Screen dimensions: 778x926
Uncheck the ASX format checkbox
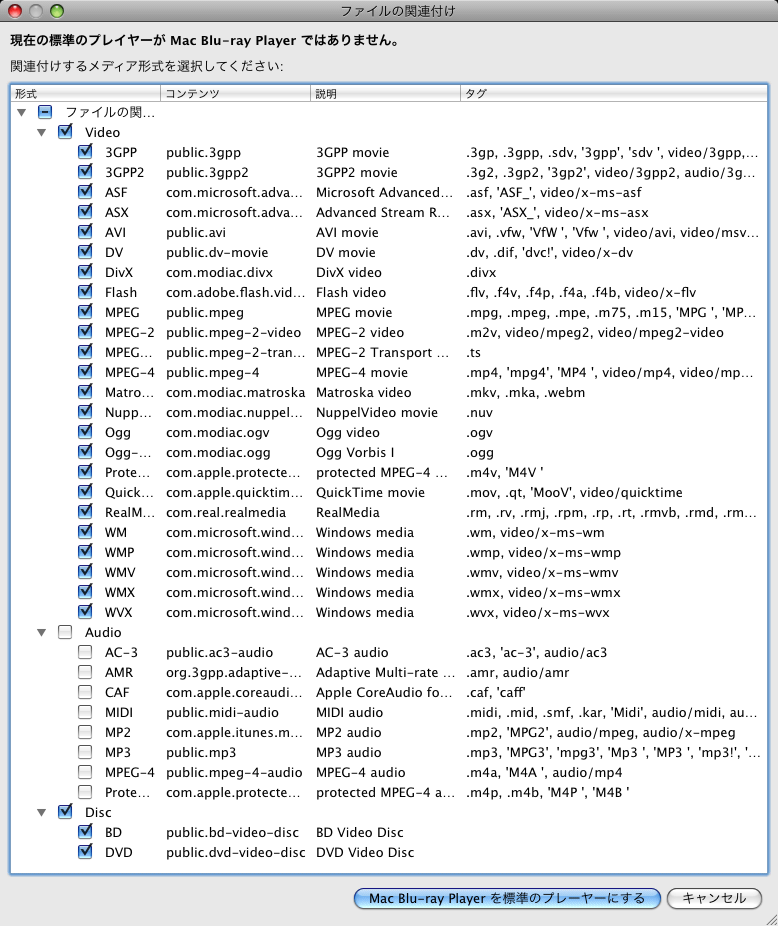tap(85, 211)
